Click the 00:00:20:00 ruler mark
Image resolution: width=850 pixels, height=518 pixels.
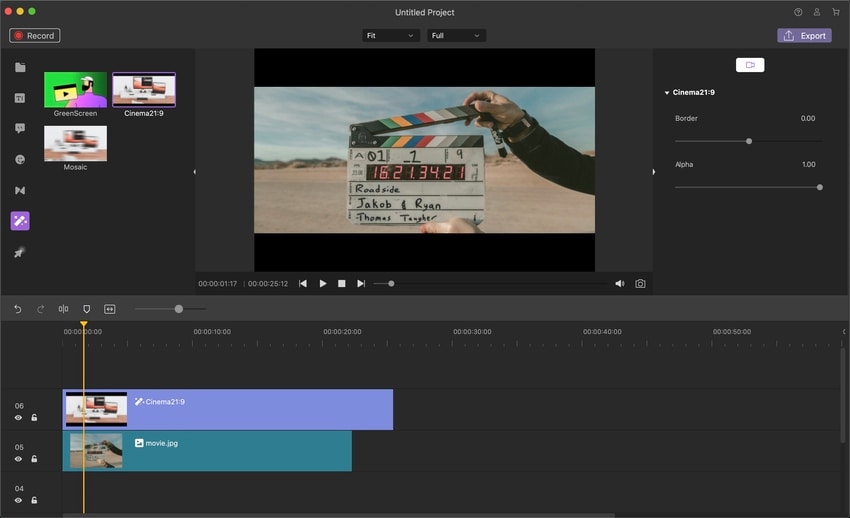(x=342, y=332)
